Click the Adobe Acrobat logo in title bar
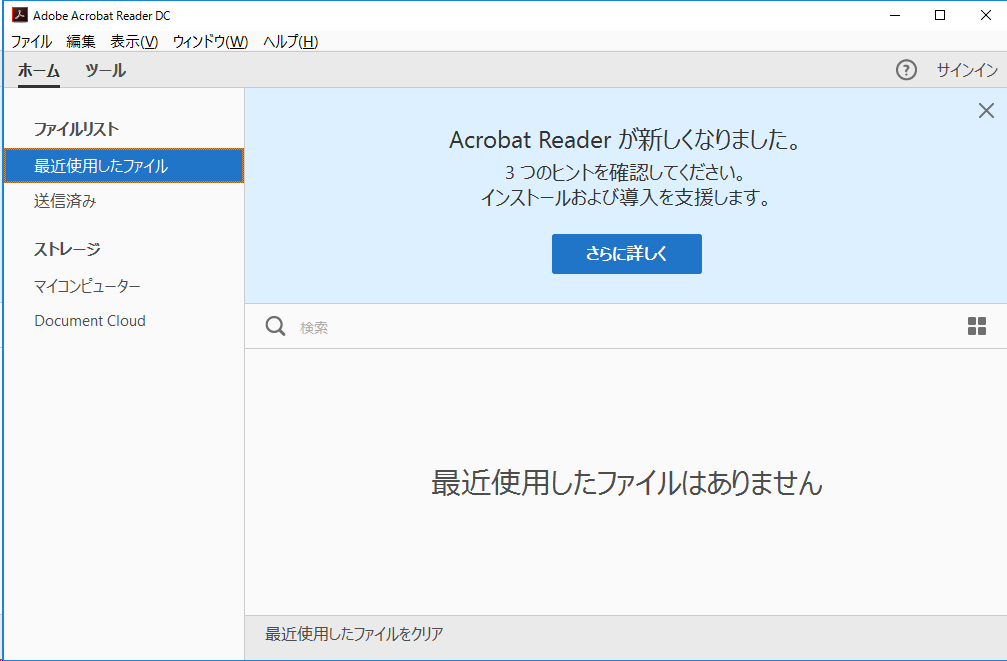 pyautogui.click(x=20, y=15)
